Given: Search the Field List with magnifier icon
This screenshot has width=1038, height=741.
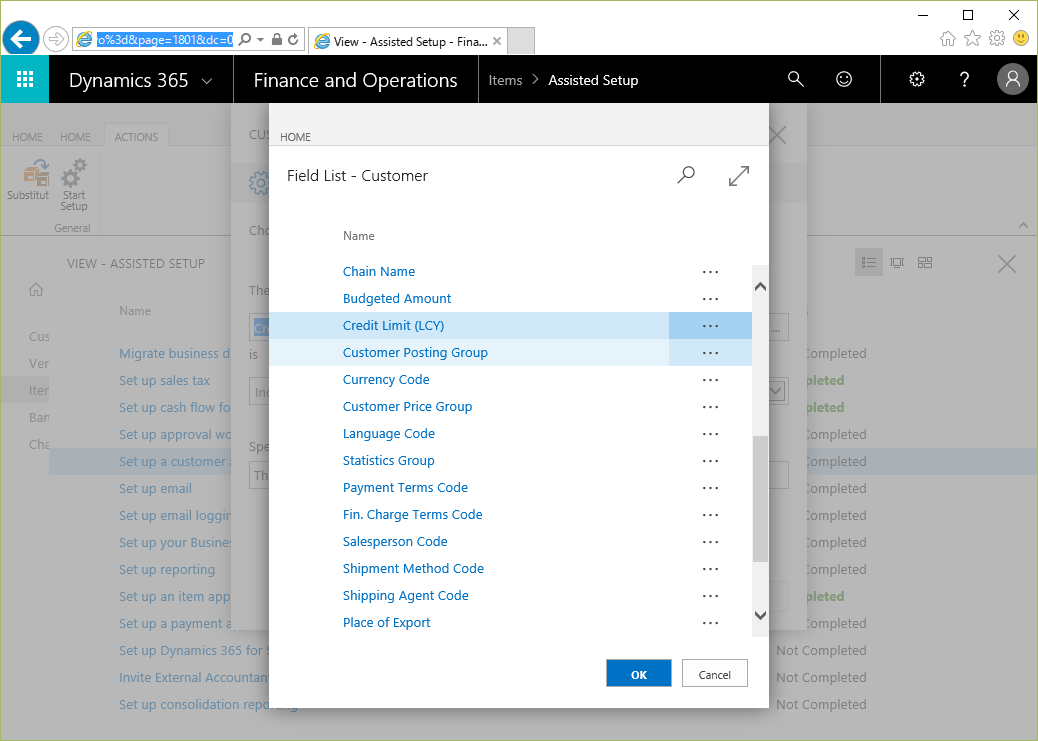Looking at the screenshot, I should tap(686, 175).
